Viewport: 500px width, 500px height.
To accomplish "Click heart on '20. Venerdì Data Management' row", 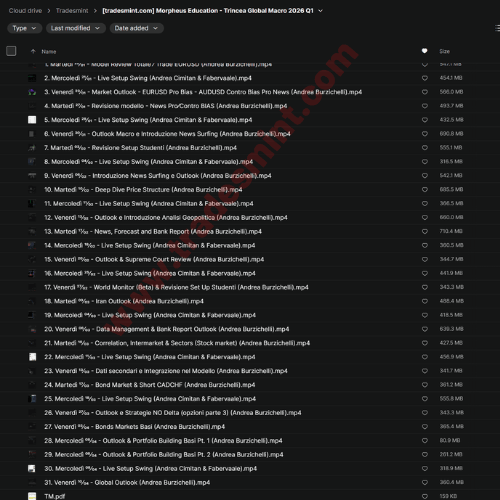I will coord(425,329).
